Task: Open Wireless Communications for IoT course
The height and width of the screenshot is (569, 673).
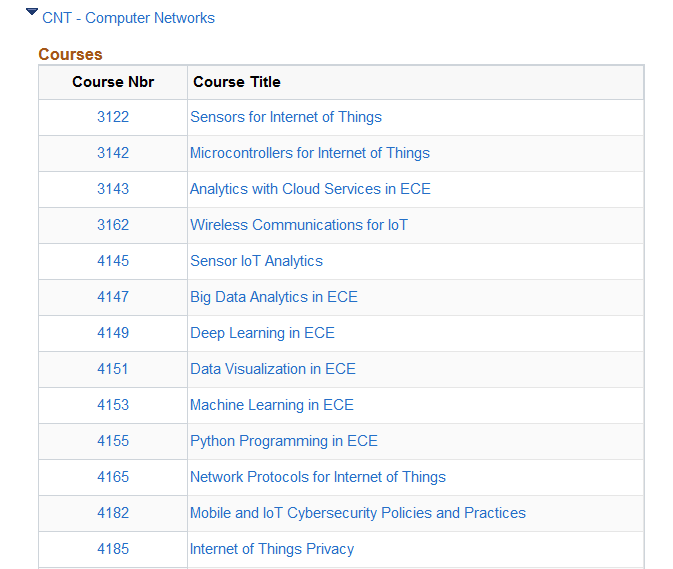Action: pyautogui.click(x=298, y=225)
